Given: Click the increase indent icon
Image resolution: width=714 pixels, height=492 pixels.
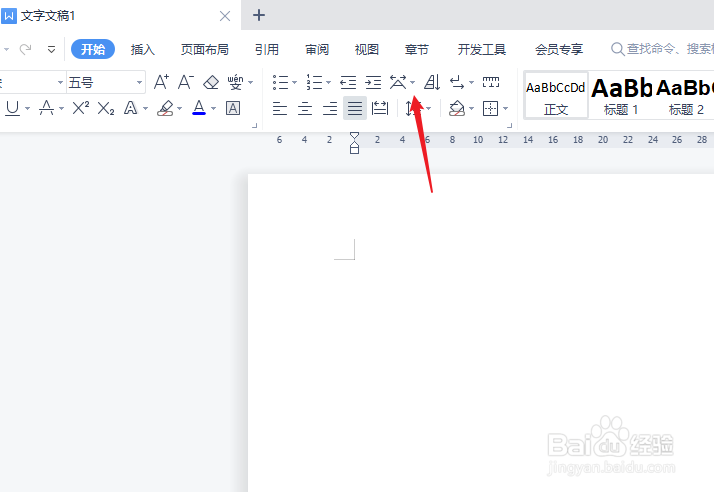Looking at the screenshot, I should [x=373, y=82].
